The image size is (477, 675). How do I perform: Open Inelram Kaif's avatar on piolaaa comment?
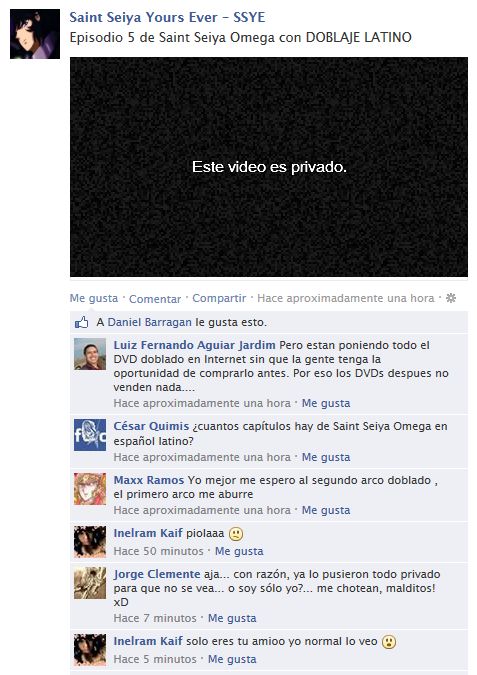(90, 542)
